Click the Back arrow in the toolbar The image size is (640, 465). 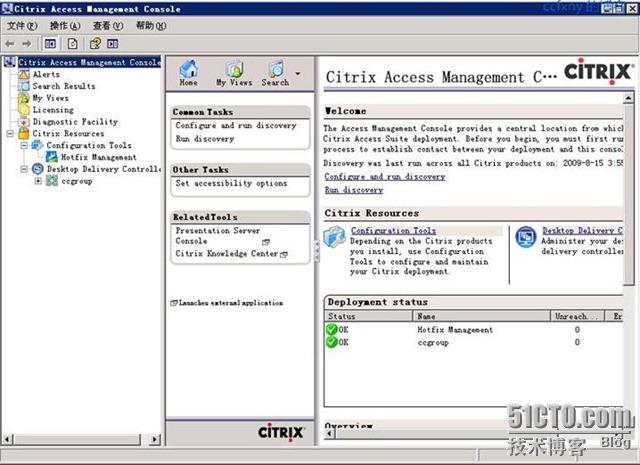pyautogui.click(x=10, y=43)
